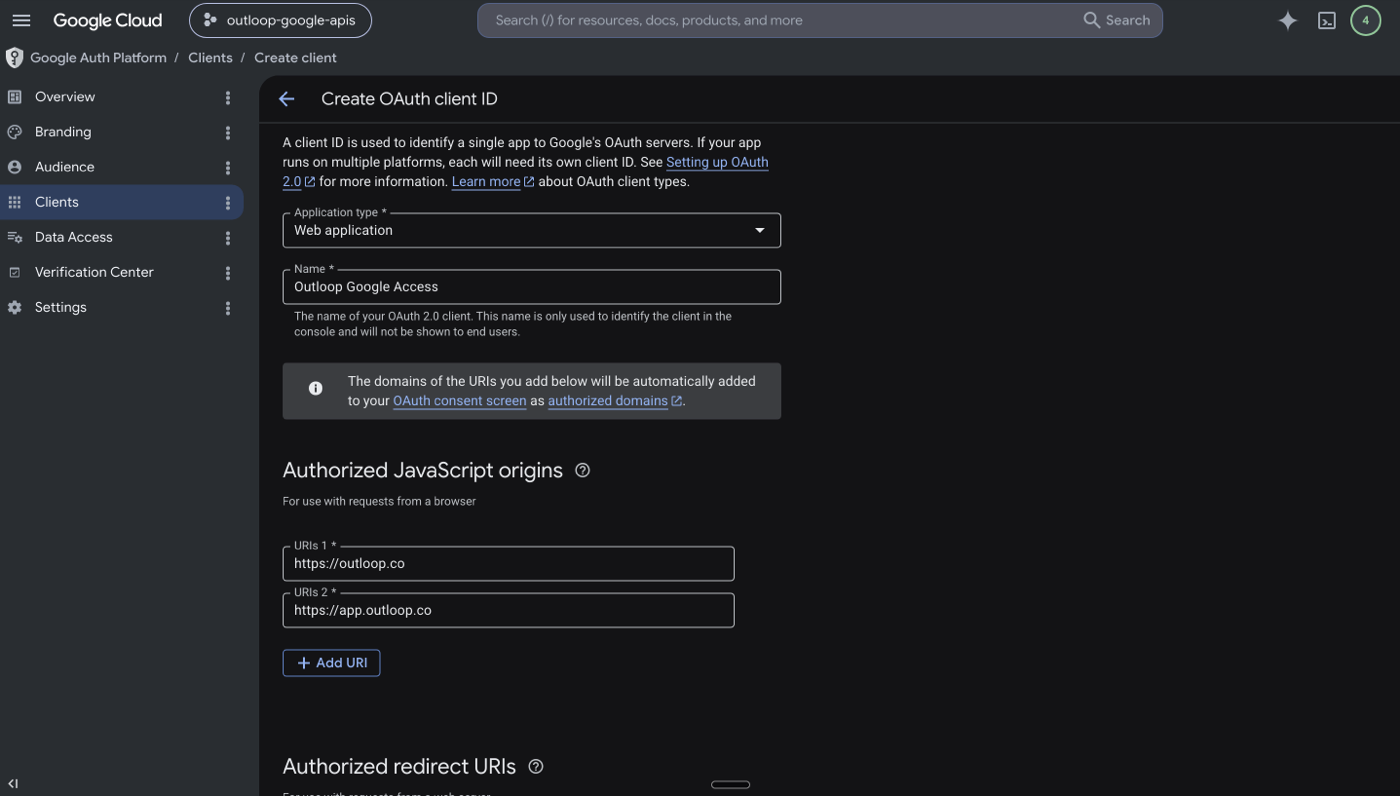The height and width of the screenshot is (796, 1400).
Task: Click the Create client breadcrumb text
Action: tap(295, 58)
